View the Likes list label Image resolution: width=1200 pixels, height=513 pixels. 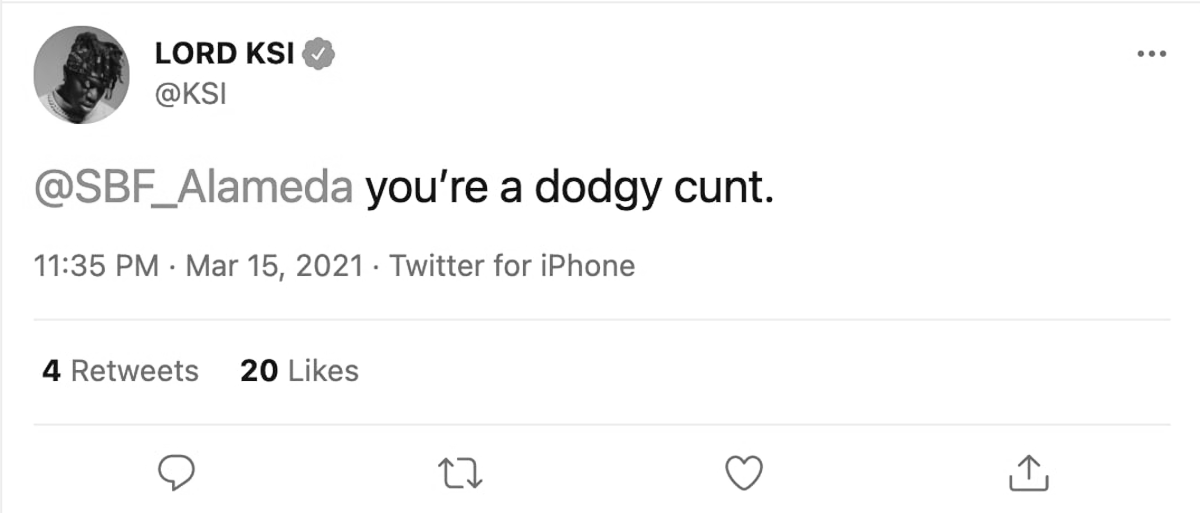coord(323,371)
